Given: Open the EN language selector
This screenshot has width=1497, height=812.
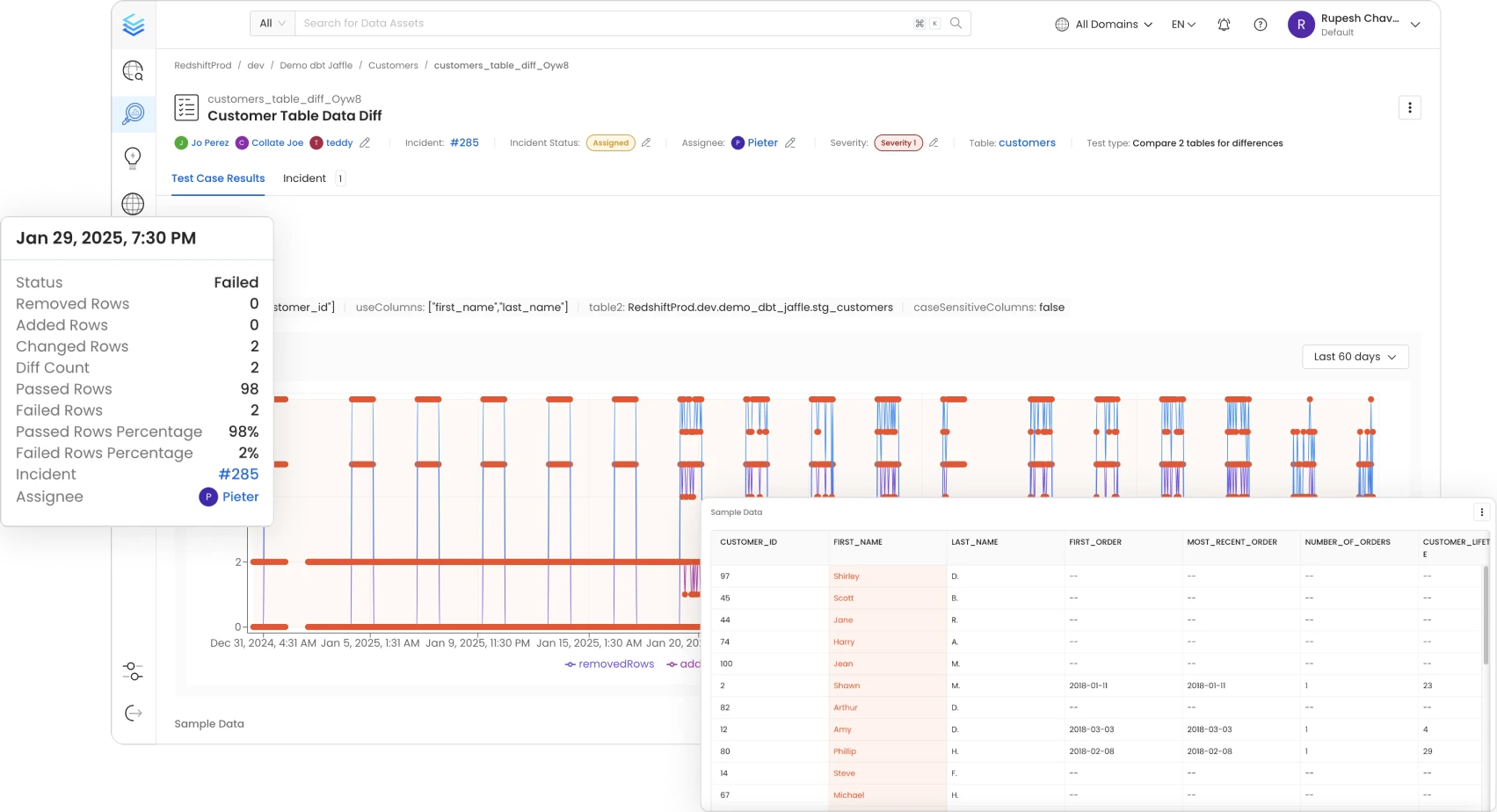Looking at the screenshot, I should 1183,25.
